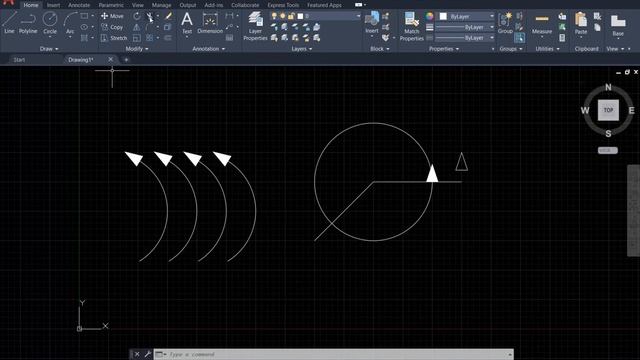This screenshot has width=640, height=360.
Task: Click the Array tool icon
Action: (149, 38)
